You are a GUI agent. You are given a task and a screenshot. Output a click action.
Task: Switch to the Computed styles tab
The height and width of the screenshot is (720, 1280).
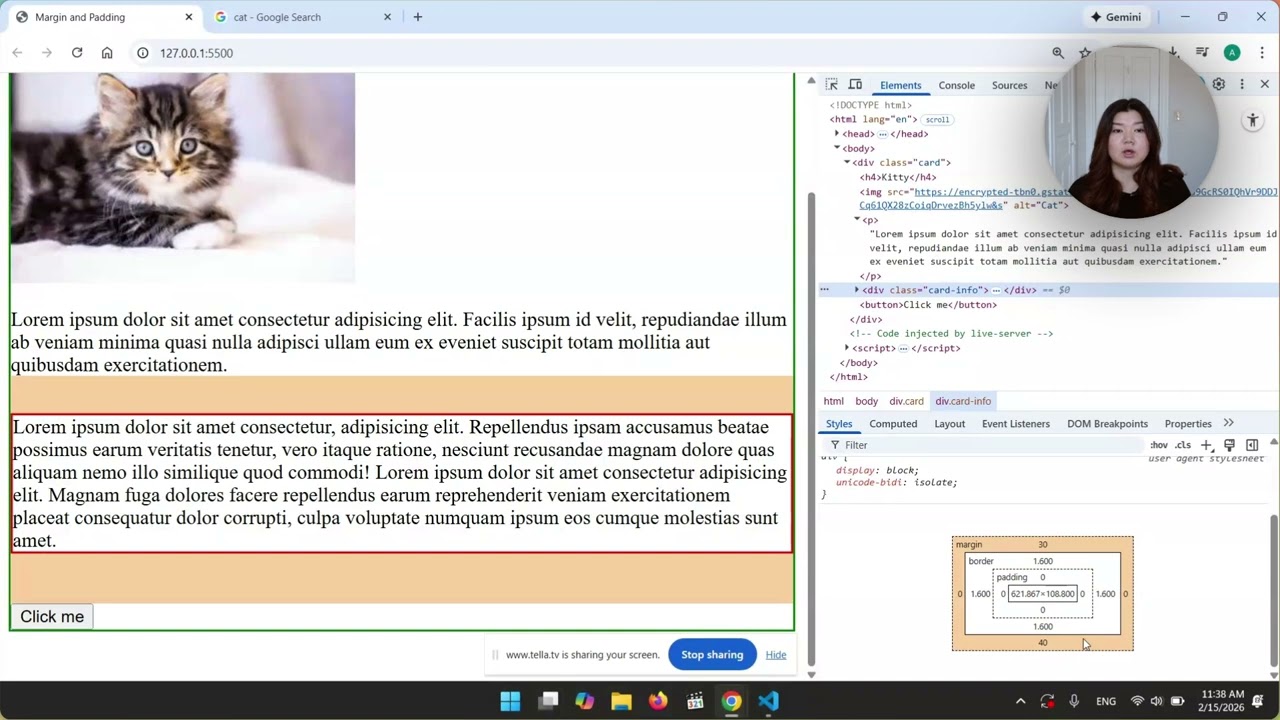point(893,424)
